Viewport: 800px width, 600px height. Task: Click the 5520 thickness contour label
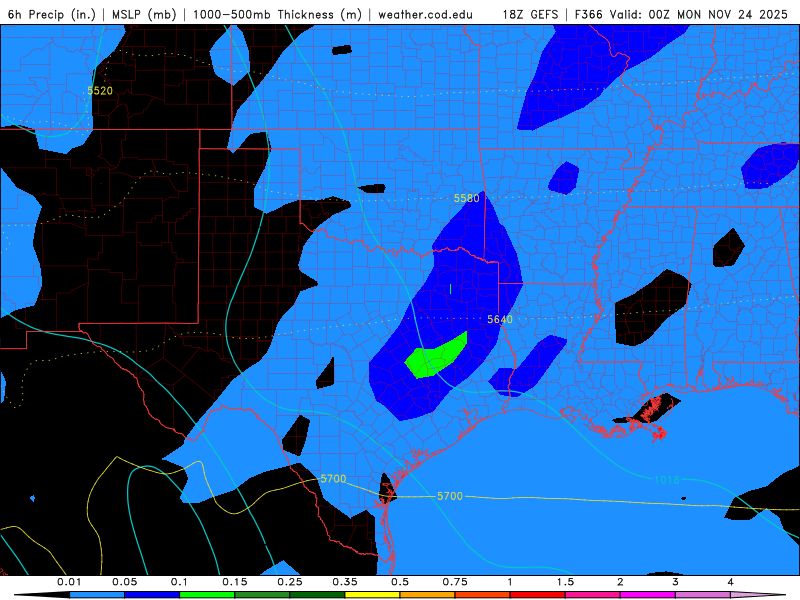point(100,91)
